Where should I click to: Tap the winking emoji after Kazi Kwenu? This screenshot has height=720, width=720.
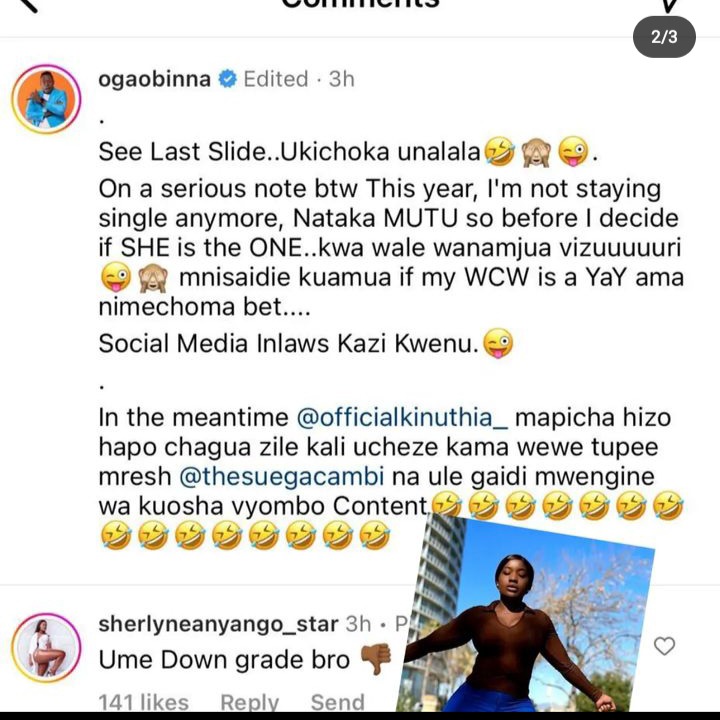(498, 343)
